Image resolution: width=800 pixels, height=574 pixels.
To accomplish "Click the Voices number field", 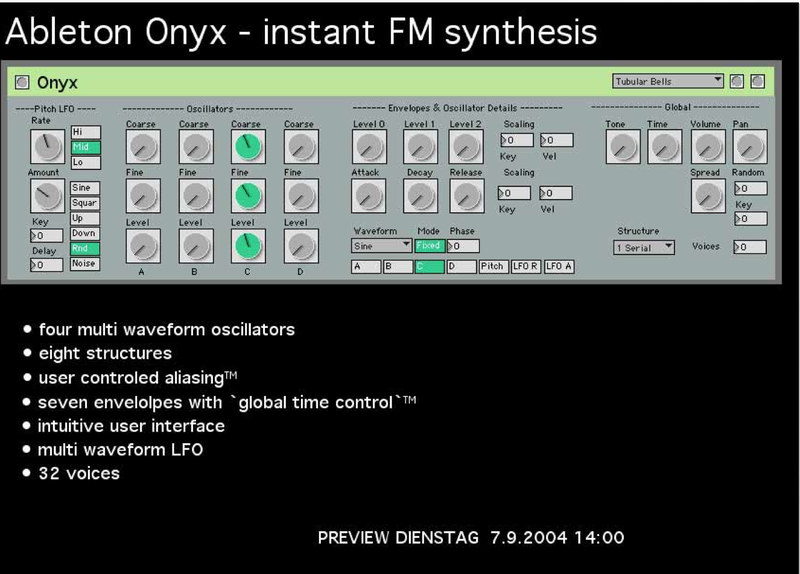I will tap(750, 247).
